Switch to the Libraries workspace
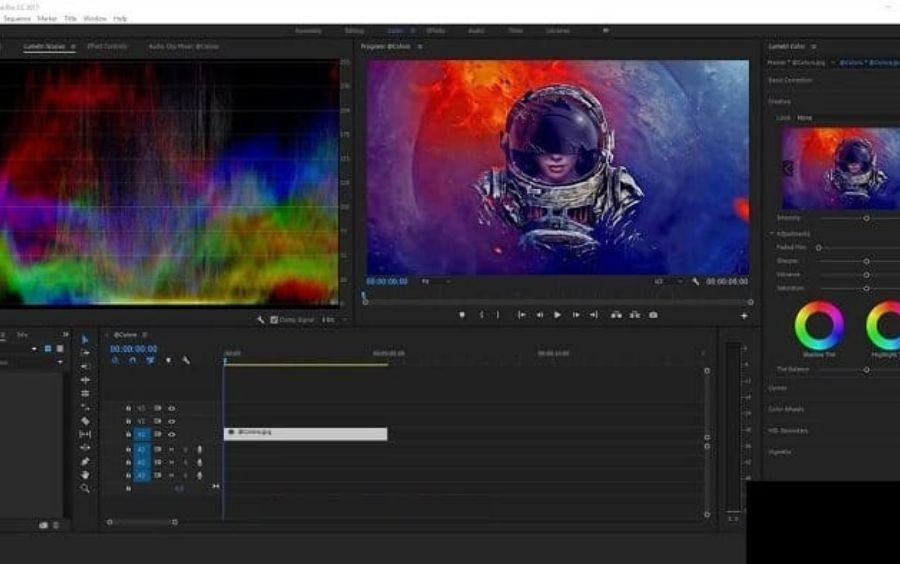Image resolution: width=900 pixels, height=564 pixels. click(558, 30)
